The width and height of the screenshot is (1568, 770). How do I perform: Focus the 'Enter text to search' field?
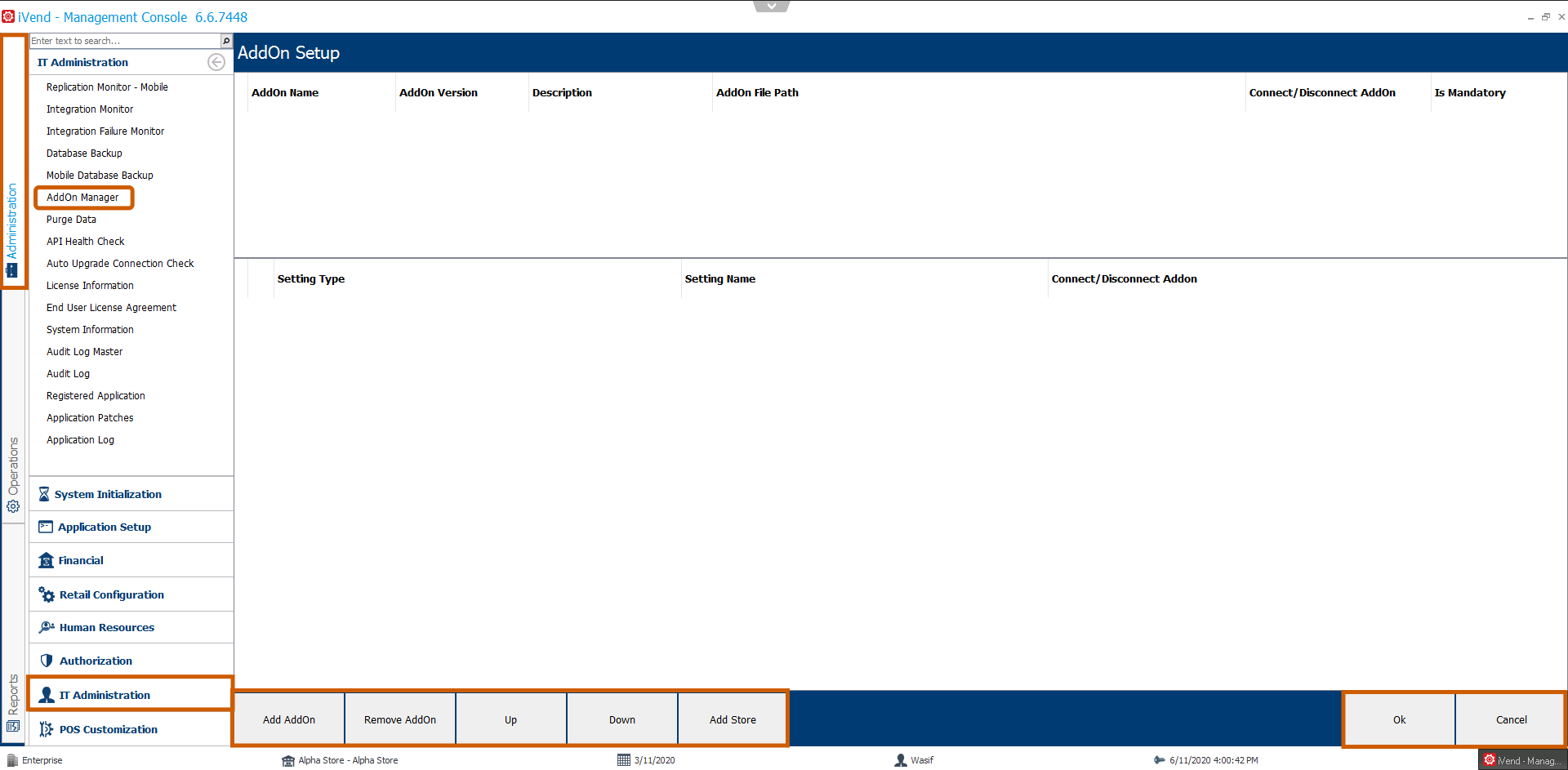[x=124, y=41]
